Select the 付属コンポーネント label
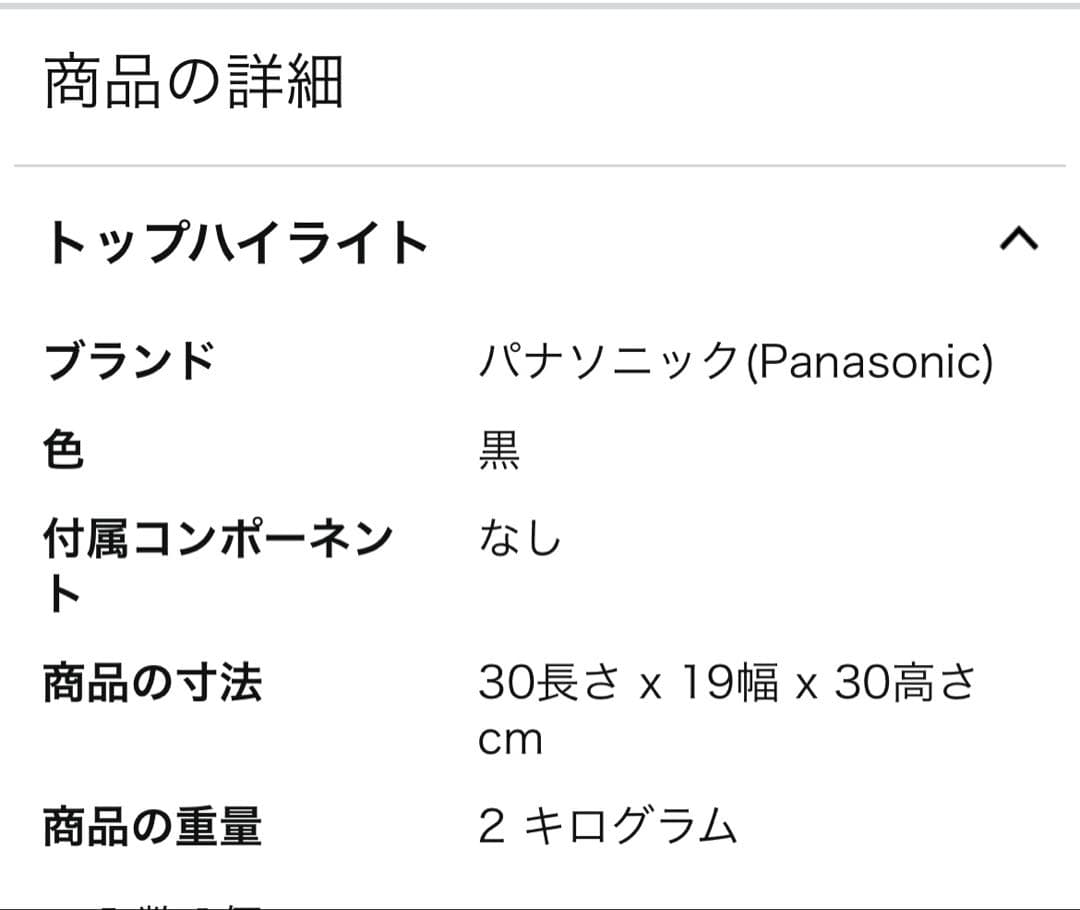 pyautogui.click(x=218, y=540)
